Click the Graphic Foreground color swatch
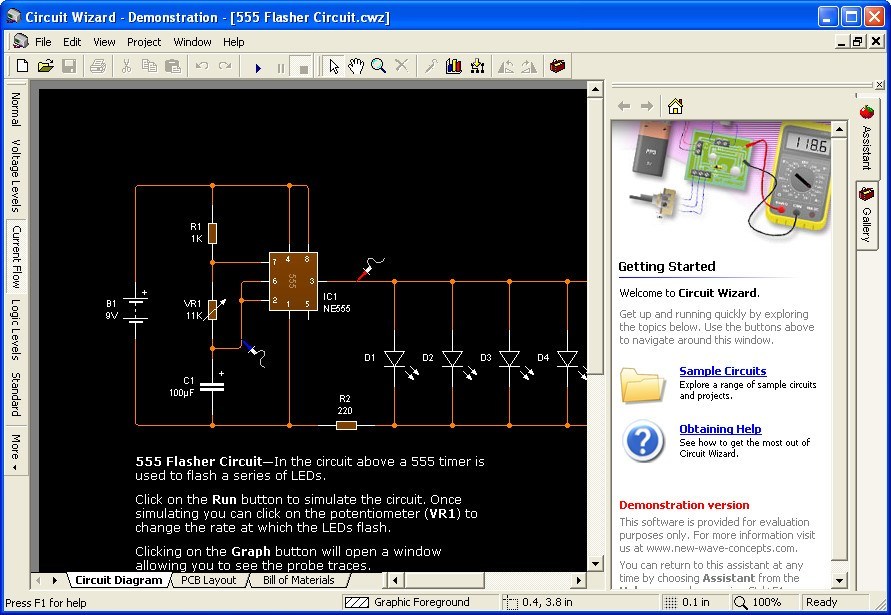The height and width of the screenshot is (615, 891). 359,602
